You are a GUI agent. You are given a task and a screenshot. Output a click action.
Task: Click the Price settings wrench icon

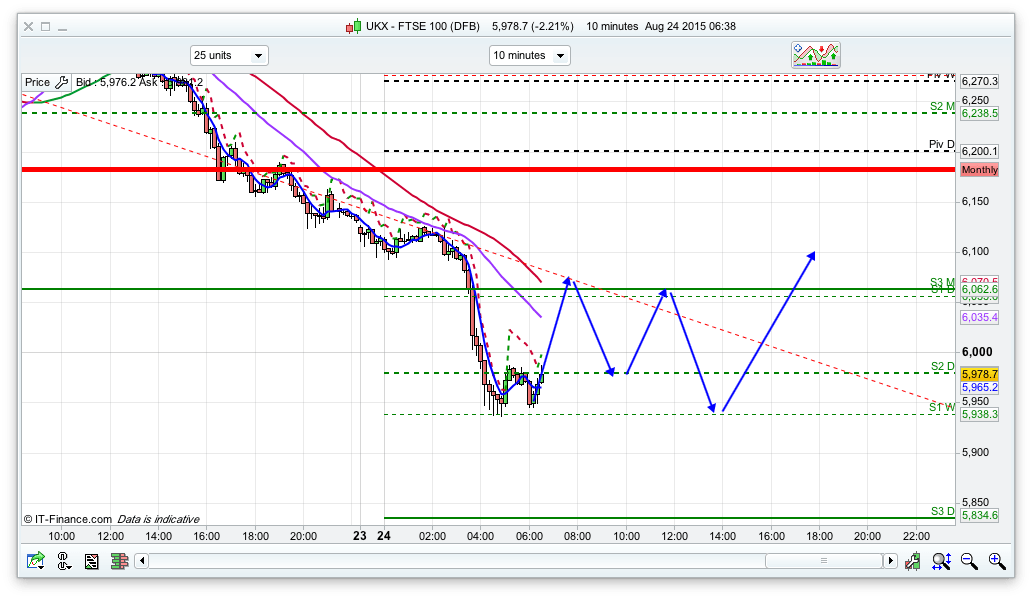pos(61,83)
